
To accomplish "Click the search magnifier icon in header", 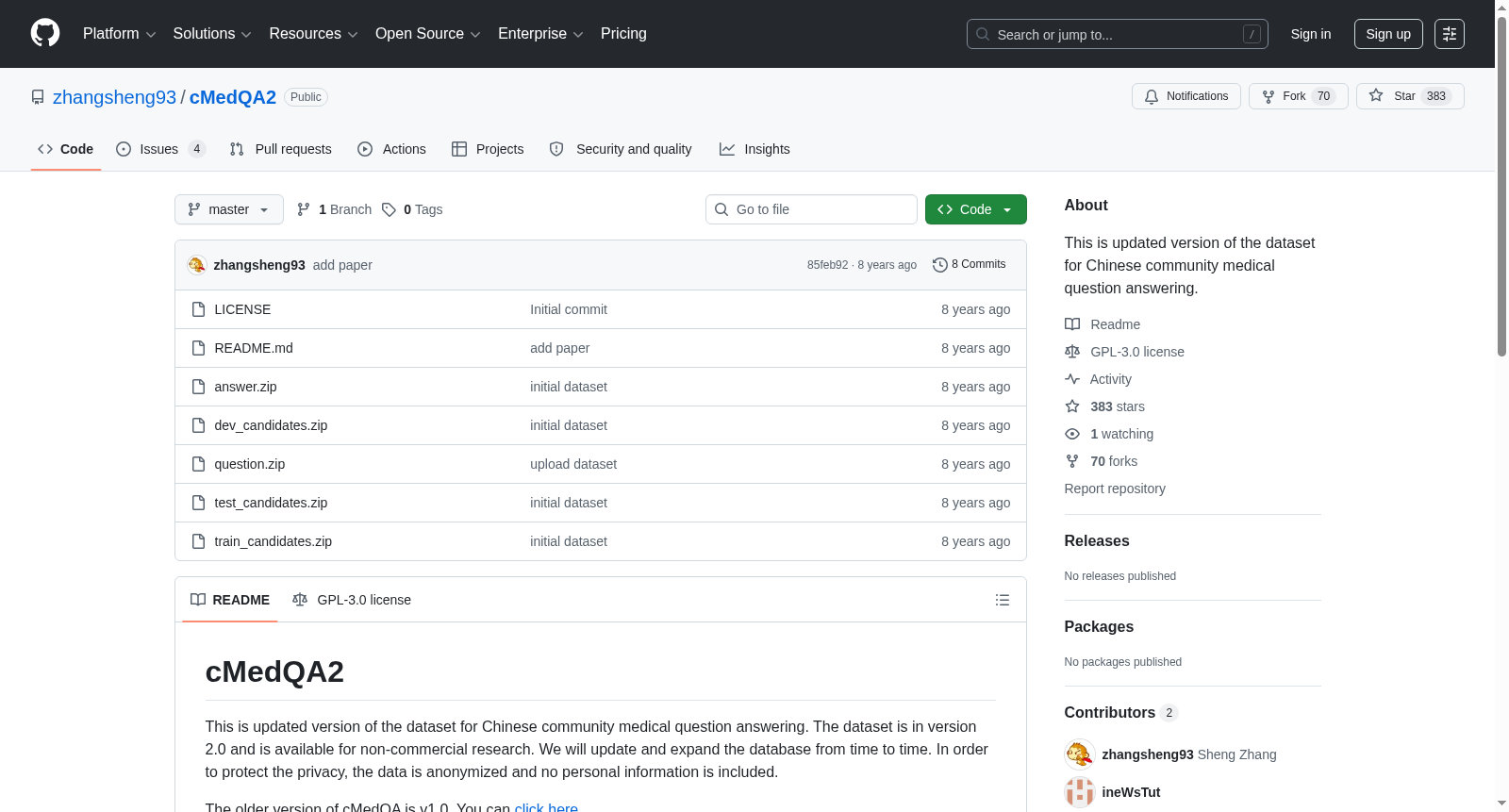I will pyautogui.click(x=983, y=34).
